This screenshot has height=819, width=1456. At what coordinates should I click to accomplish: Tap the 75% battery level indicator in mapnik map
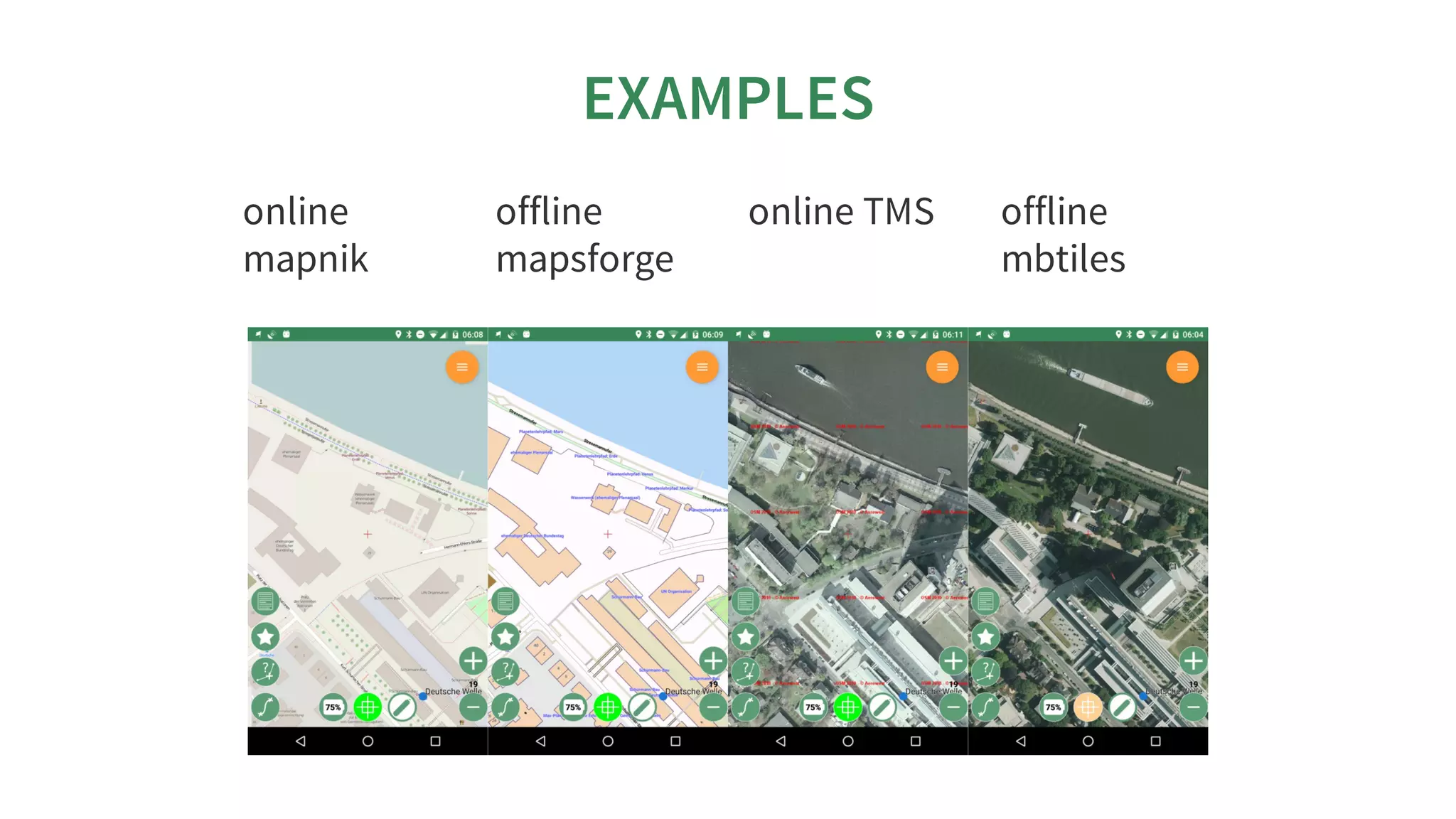(333, 707)
